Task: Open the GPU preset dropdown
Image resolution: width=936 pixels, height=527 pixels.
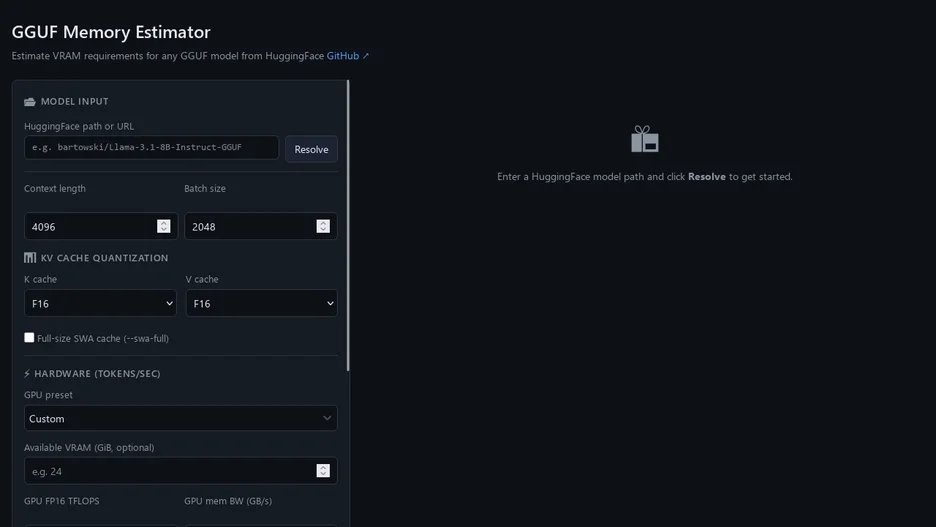Action: (180, 418)
